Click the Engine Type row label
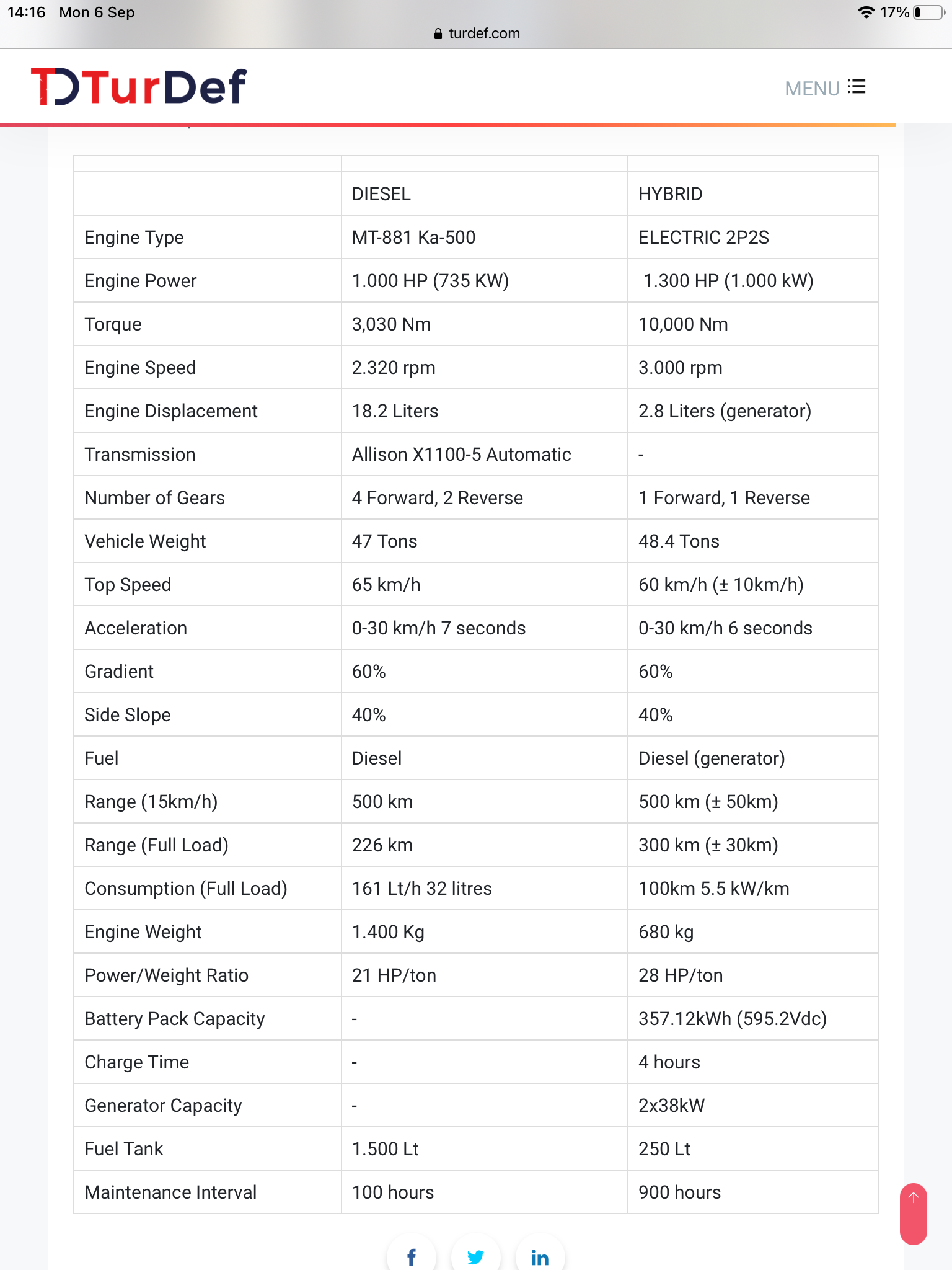The width and height of the screenshot is (952, 1270). coord(134,238)
